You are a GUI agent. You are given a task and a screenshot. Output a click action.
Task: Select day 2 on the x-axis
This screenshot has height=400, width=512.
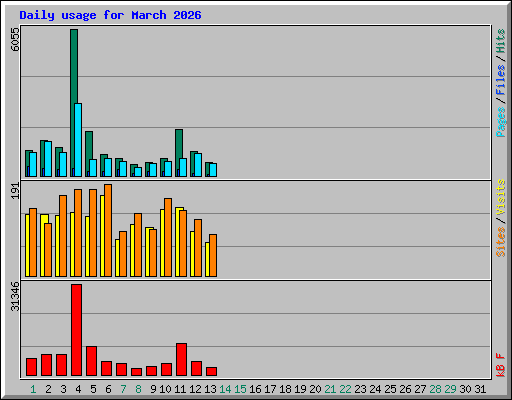48,389
